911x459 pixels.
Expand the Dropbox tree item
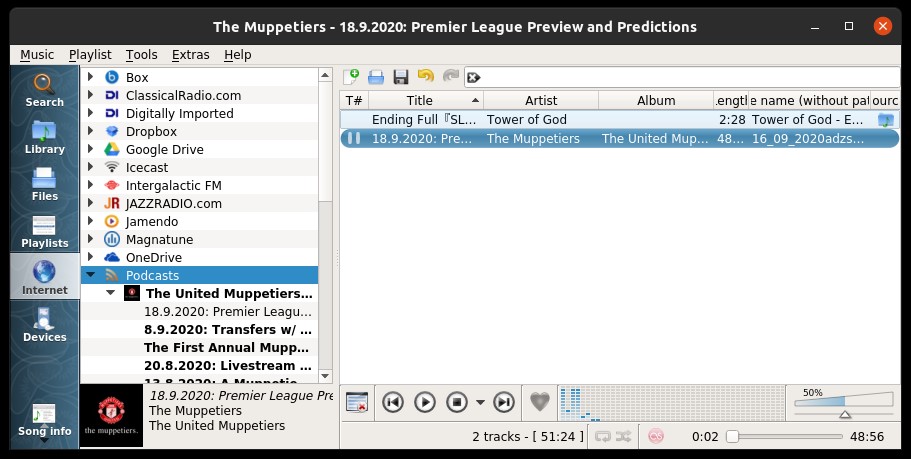pos(90,131)
